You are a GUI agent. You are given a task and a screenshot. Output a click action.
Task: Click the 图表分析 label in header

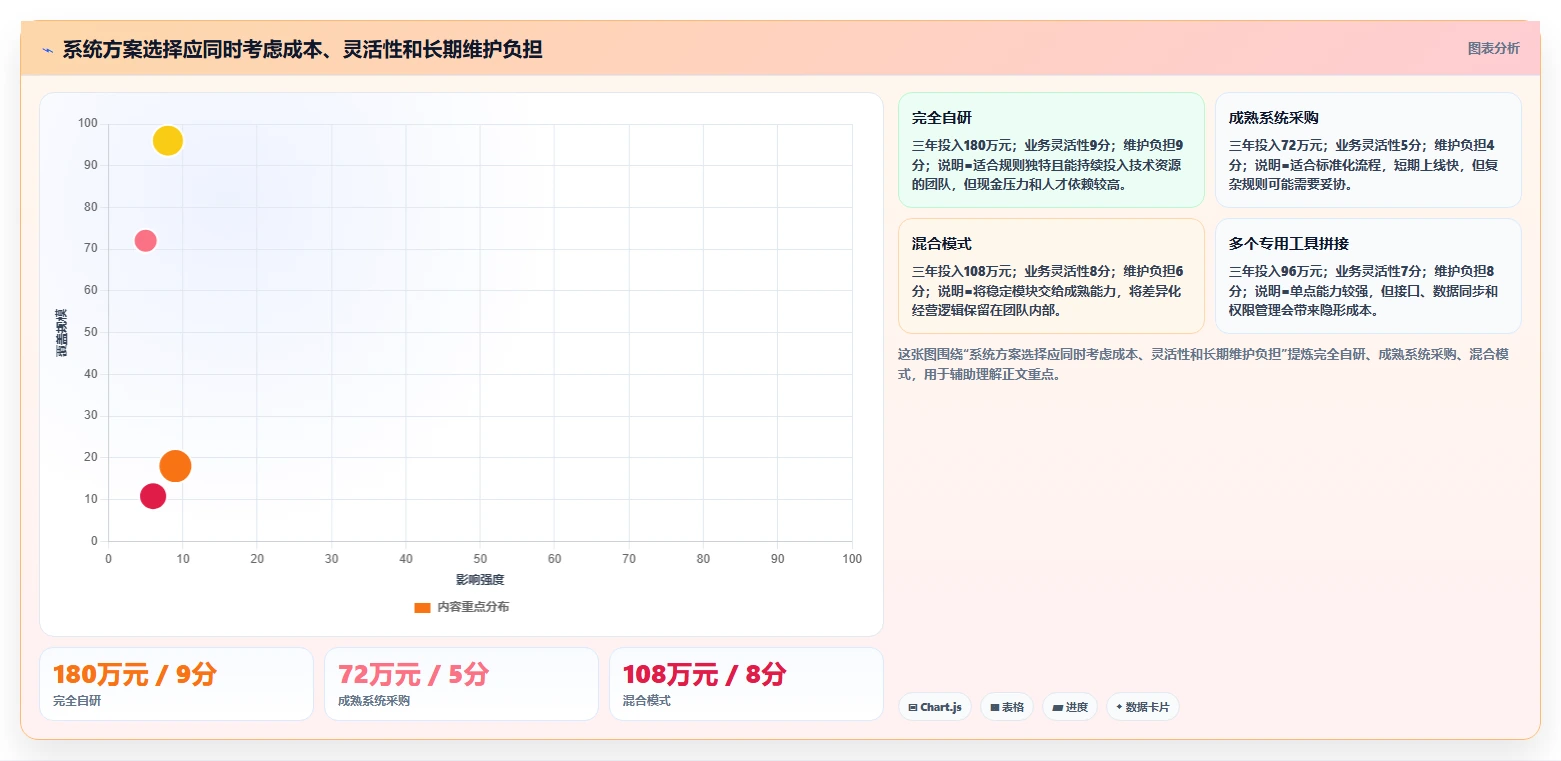coord(1493,48)
